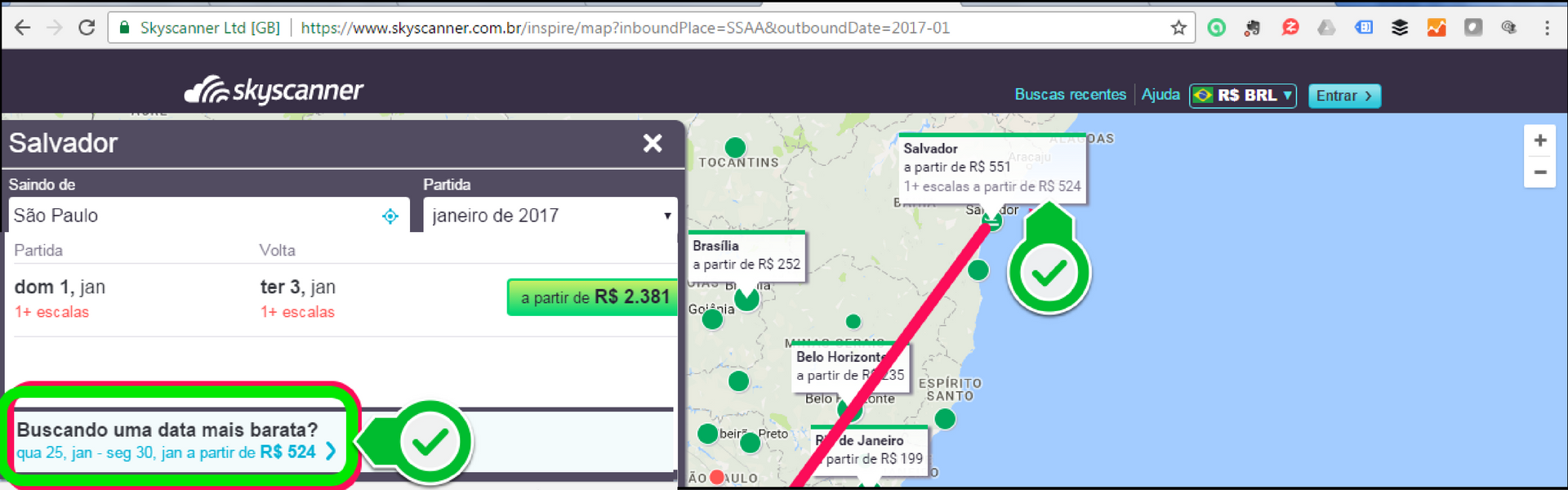This screenshot has width=1568, height=490.
Task: Close the Salvador panel
Action: click(652, 144)
